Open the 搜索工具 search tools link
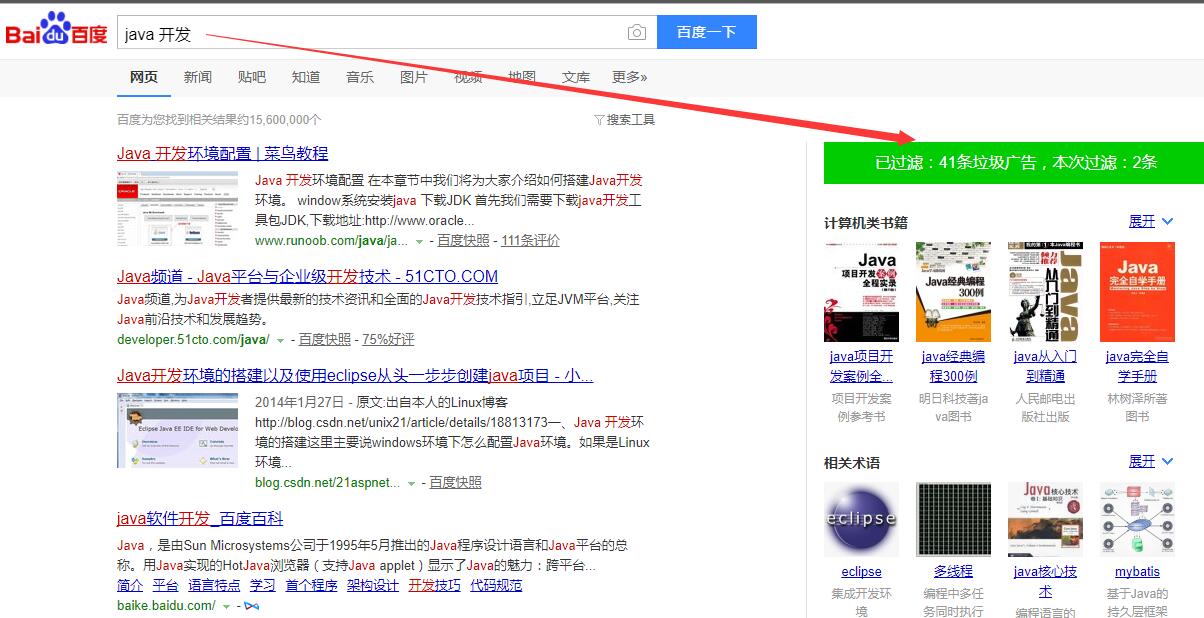Screen dimensions: 1204x618 pyautogui.click(x=631, y=120)
